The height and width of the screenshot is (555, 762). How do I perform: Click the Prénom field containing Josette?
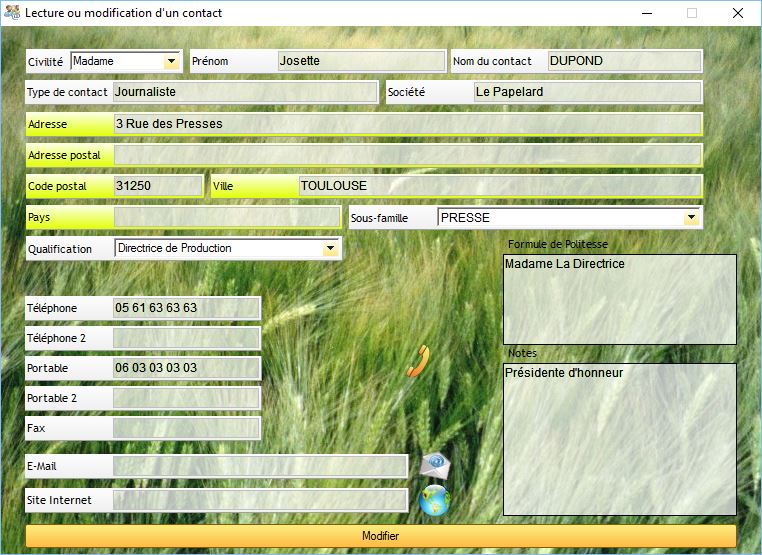(x=361, y=61)
